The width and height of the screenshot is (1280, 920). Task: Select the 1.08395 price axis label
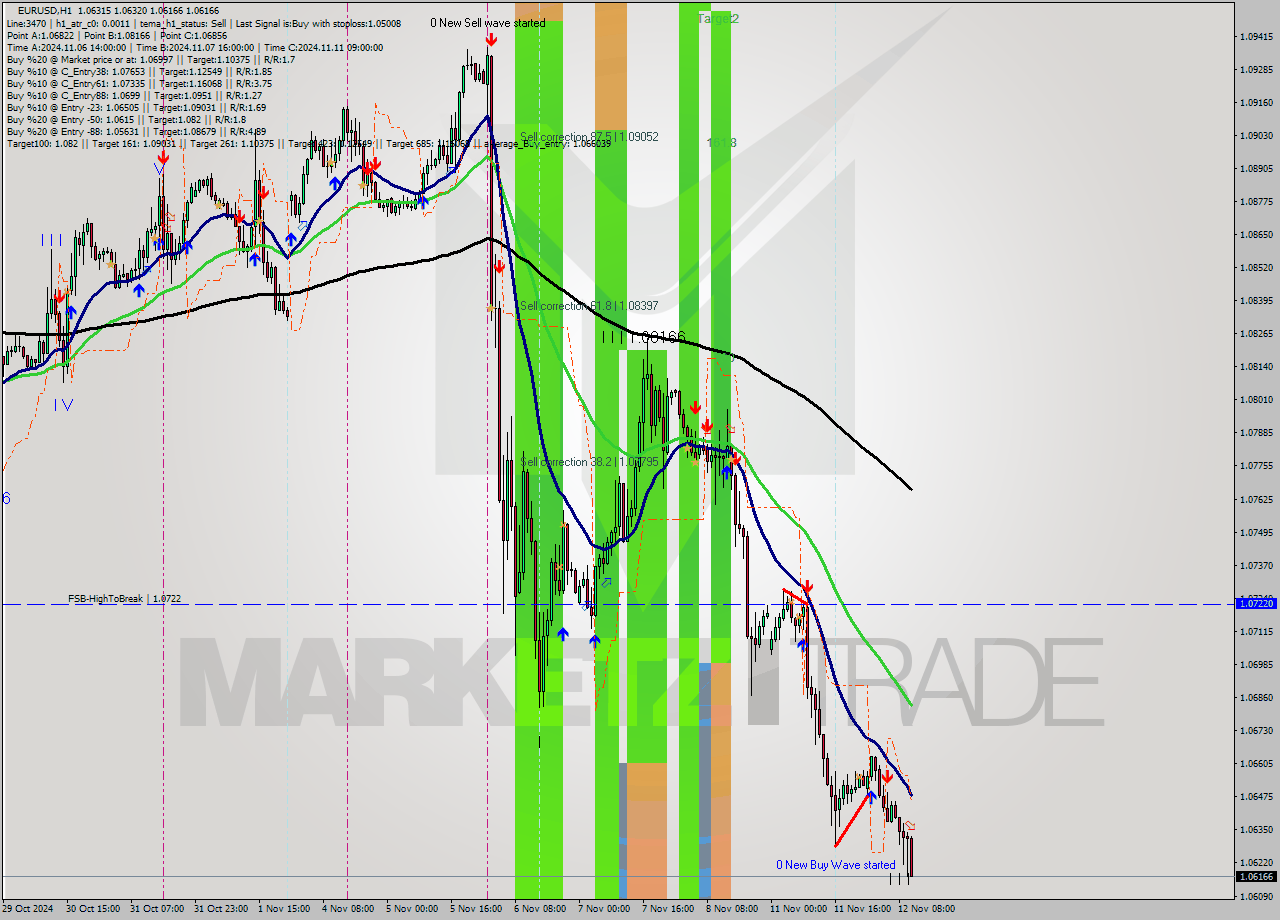click(1256, 300)
